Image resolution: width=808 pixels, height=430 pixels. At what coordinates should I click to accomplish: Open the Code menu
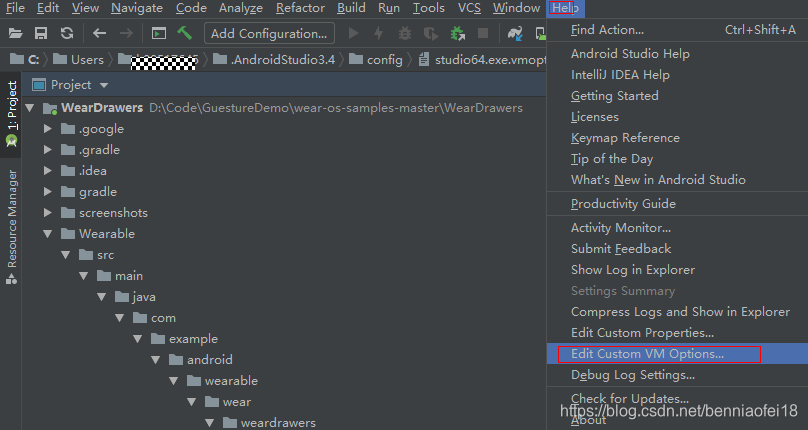point(191,8)
